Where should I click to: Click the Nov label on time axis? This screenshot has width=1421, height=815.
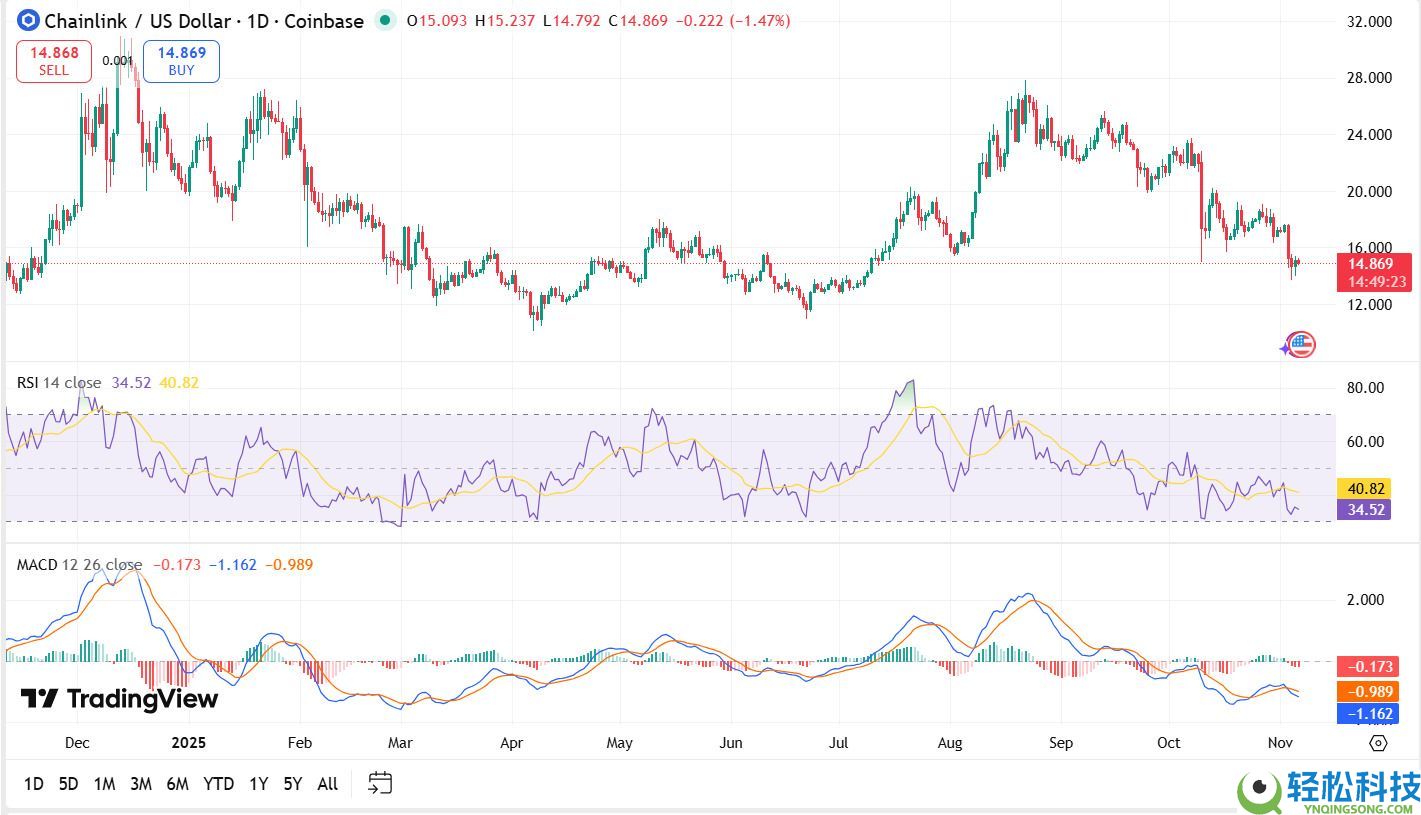coord(1280,743)
